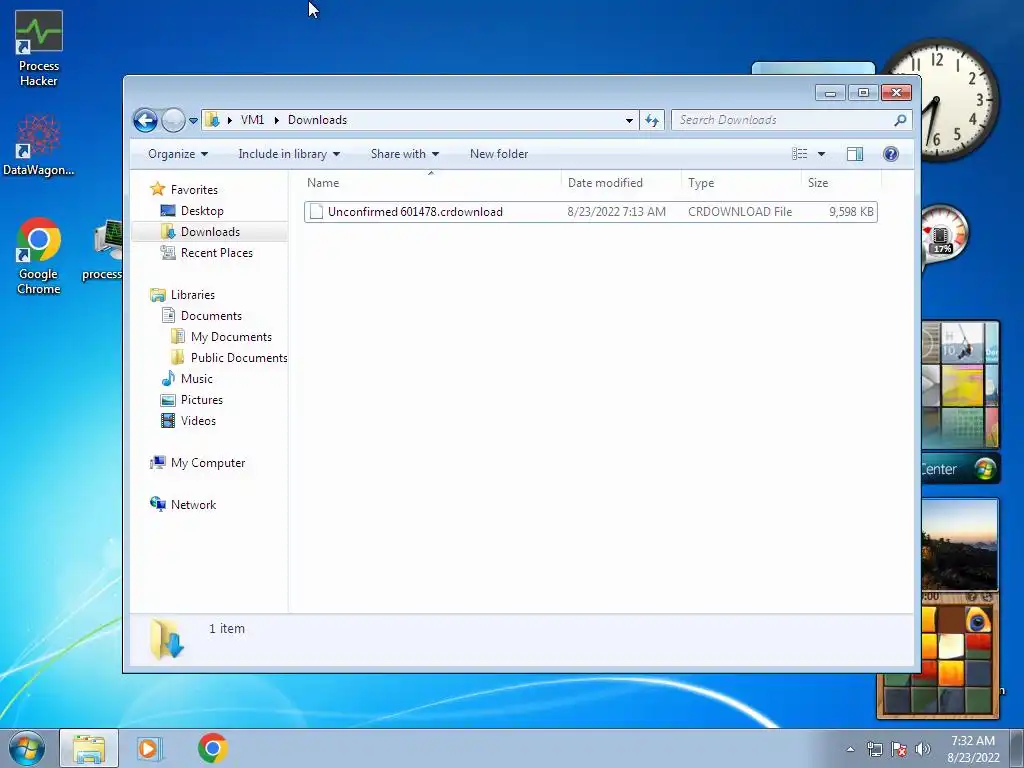Viewport: 1024px width, 768px height.
Task: Select My Computer in sidebar
Action: point(208,463)
